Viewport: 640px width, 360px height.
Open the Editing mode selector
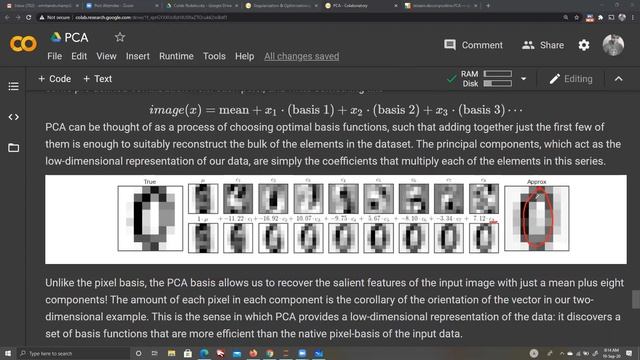point(571,79)
